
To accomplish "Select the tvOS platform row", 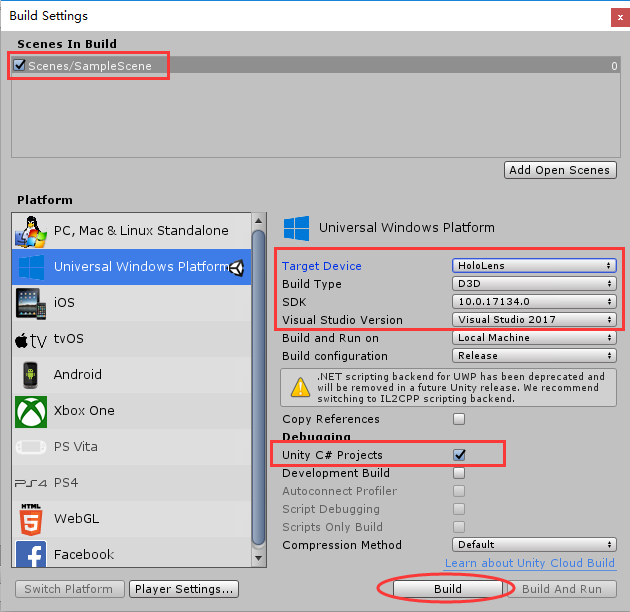I will 131,339.
